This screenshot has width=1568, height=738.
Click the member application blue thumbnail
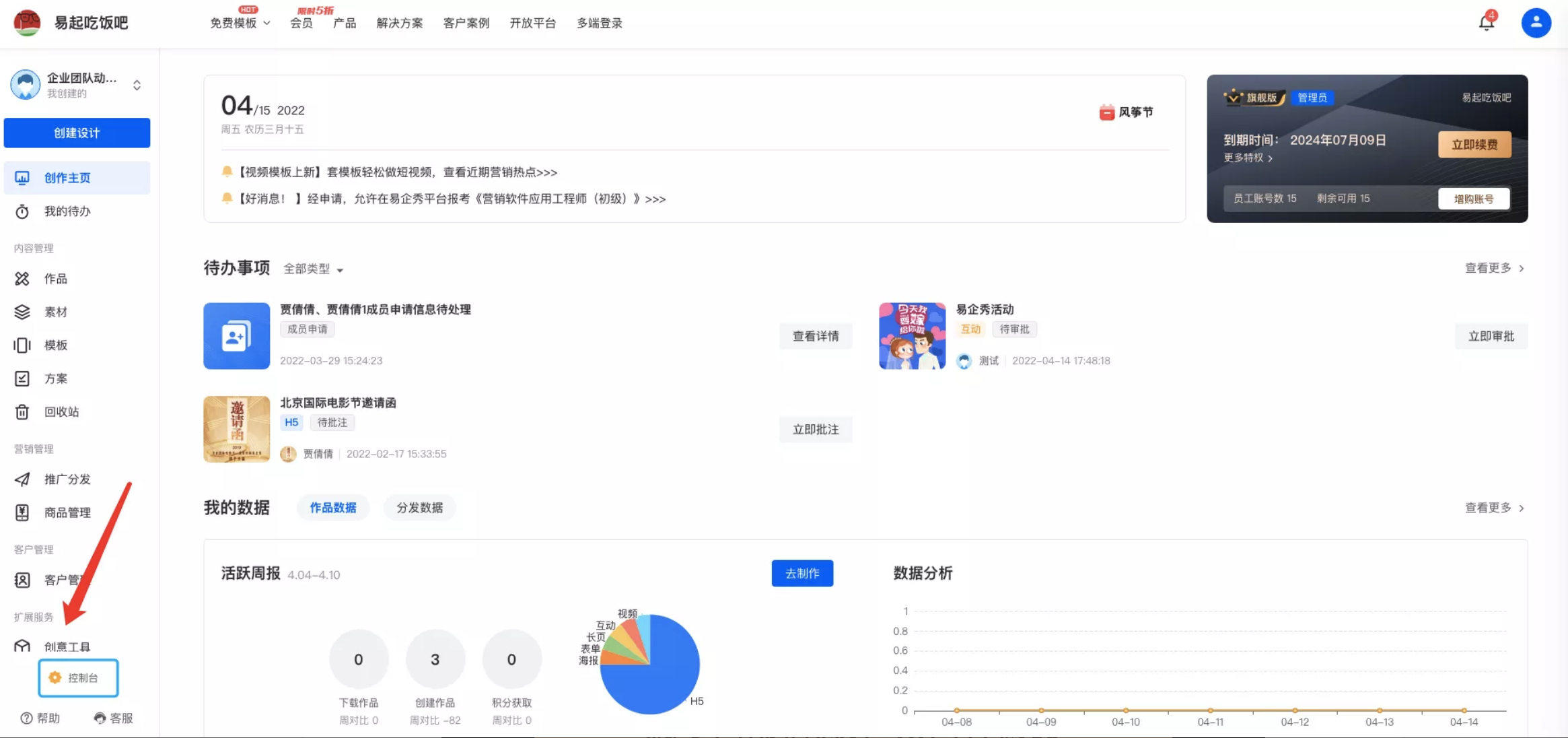236,335
